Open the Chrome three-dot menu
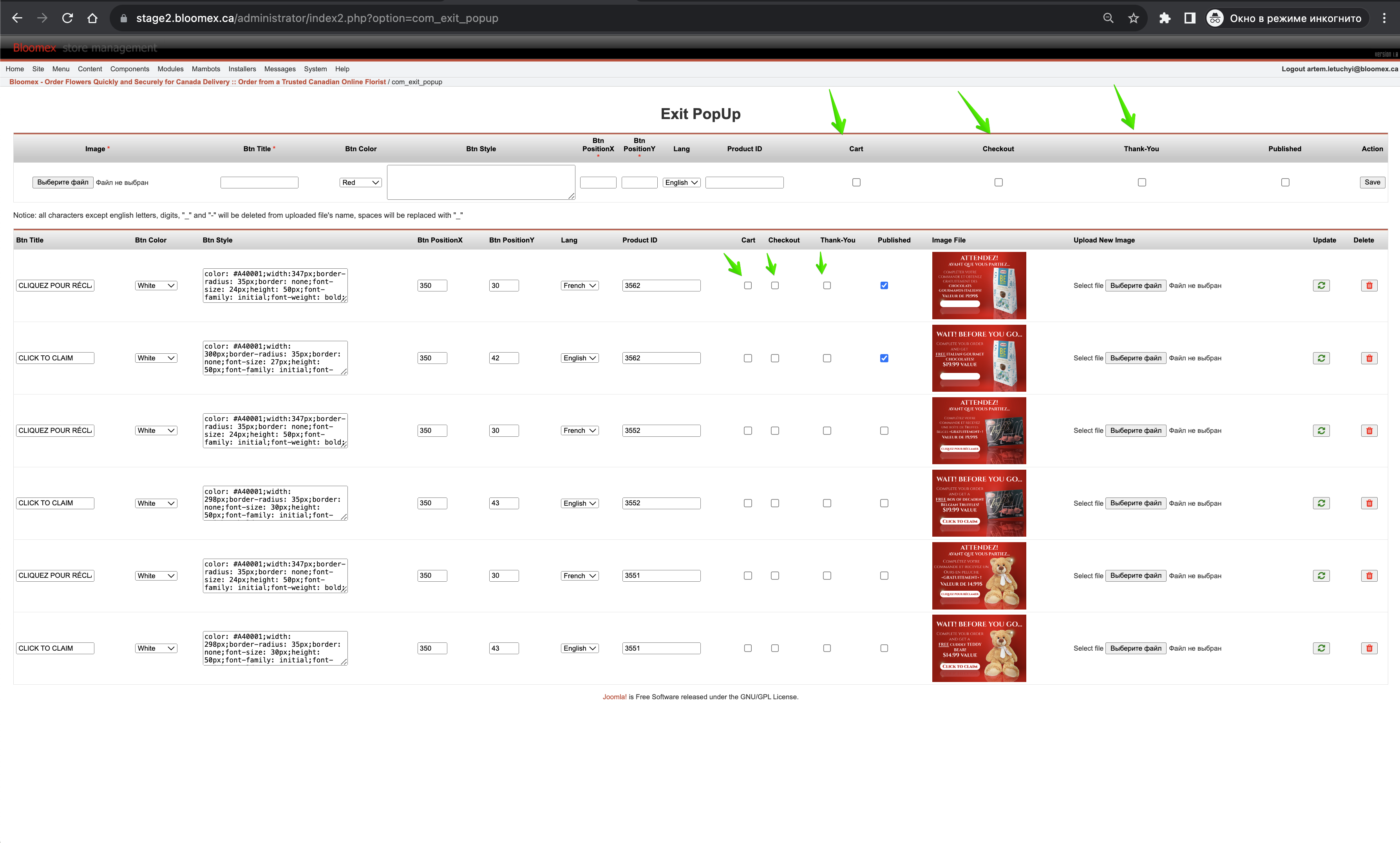 pyautogui.click(x=1384, y=18)
